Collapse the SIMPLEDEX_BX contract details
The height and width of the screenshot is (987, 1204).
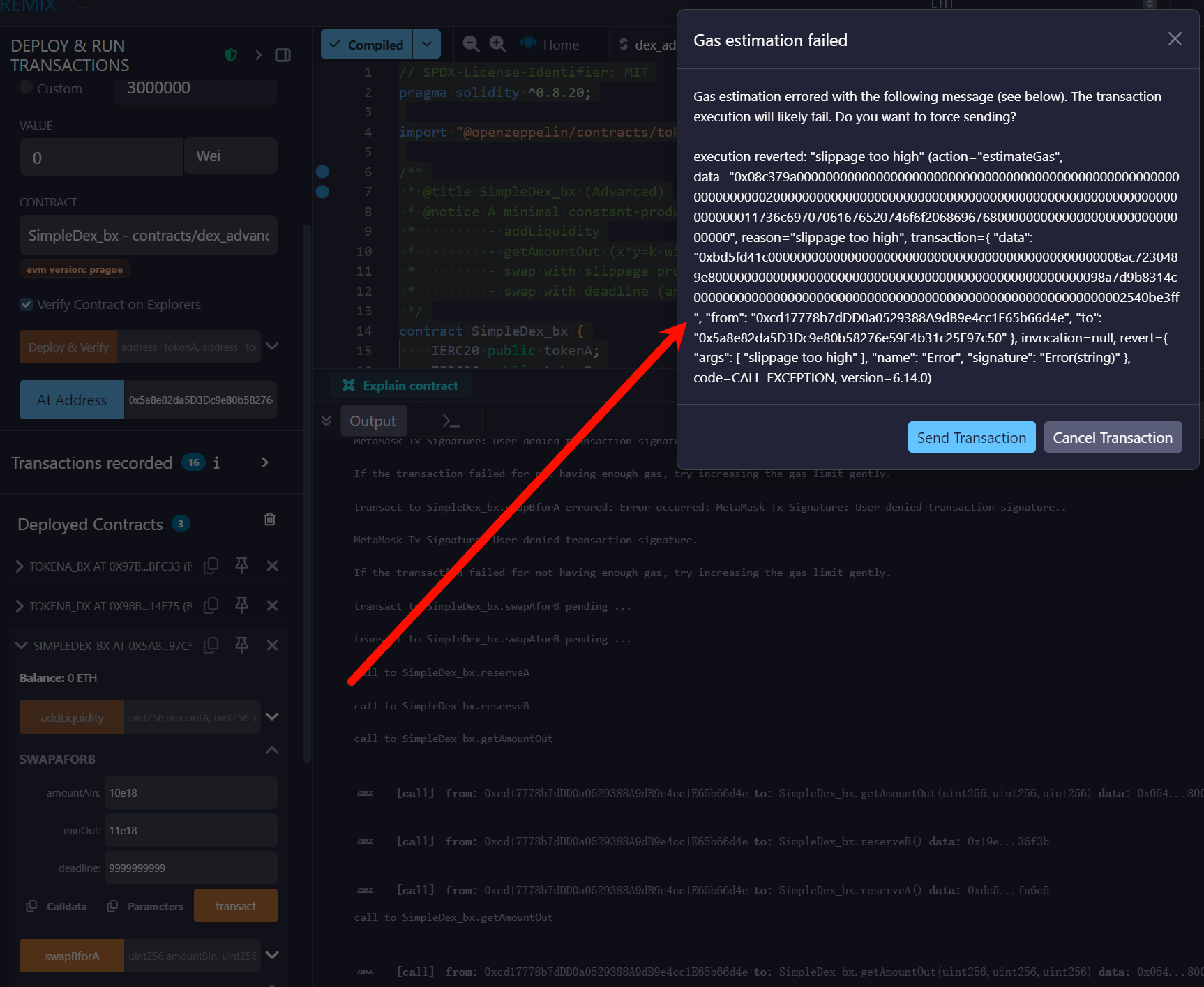tap(21, 646)
